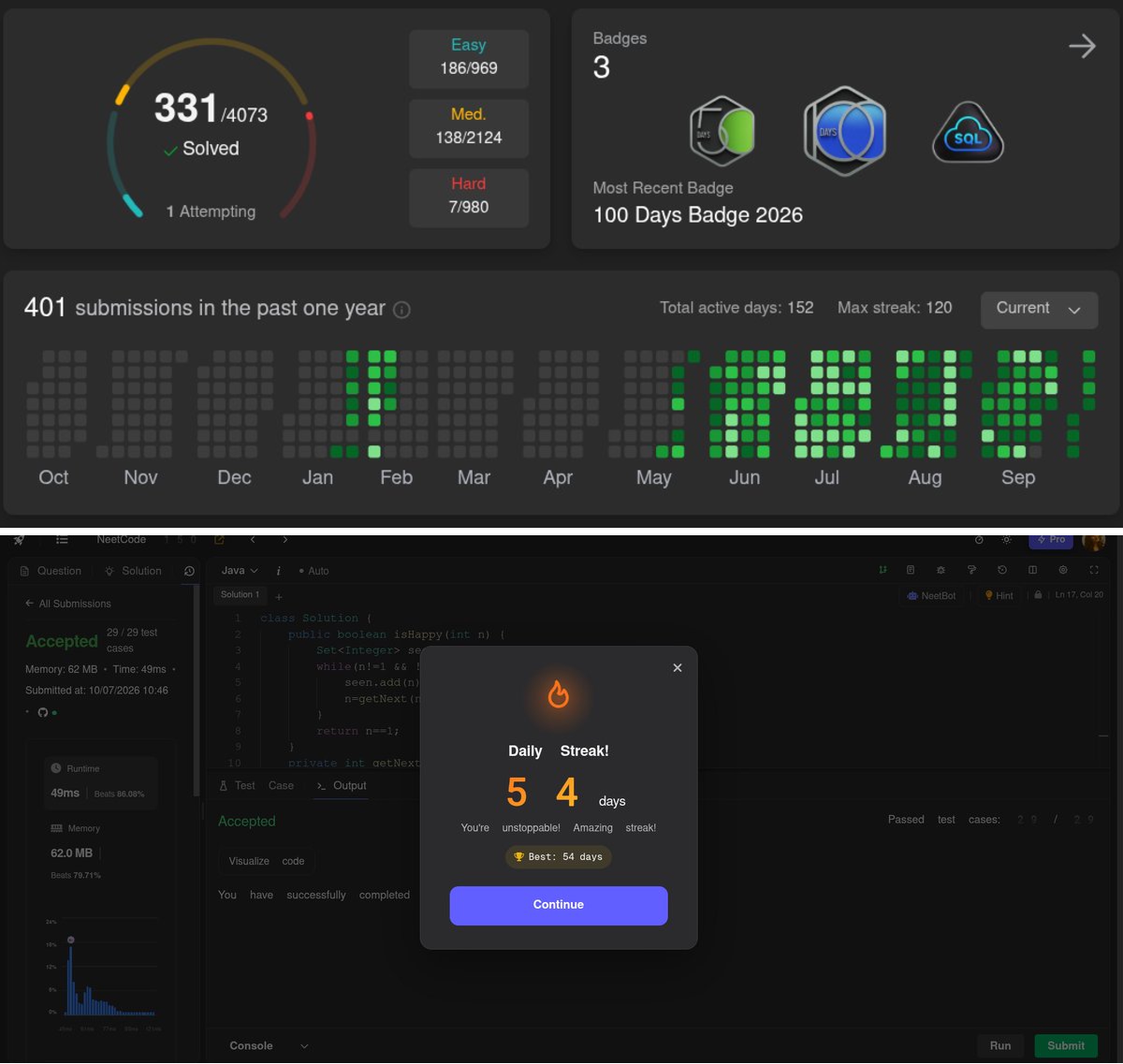Click the Visualize code button

pos(267,861)
